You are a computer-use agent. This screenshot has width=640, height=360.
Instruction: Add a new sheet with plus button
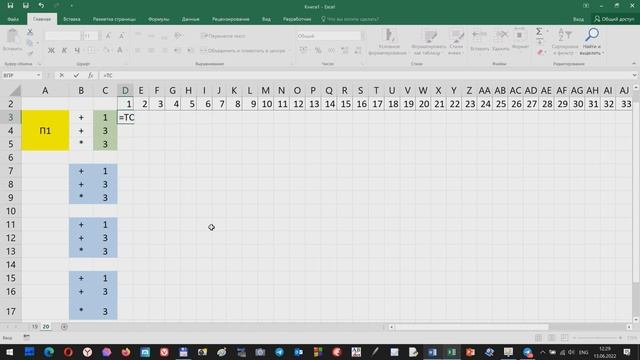click(64, 327)
